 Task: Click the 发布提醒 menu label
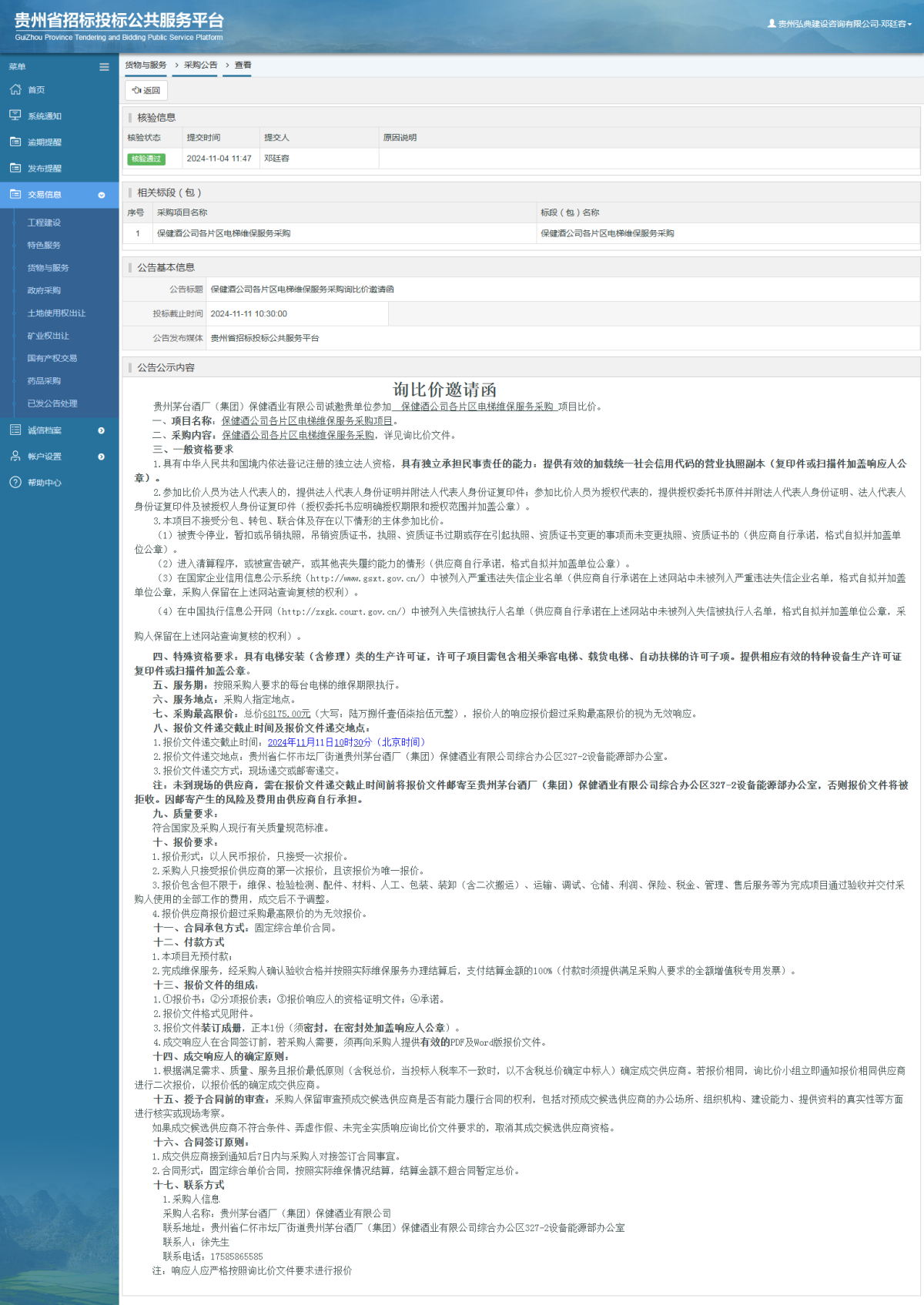[x=45, y=169]
